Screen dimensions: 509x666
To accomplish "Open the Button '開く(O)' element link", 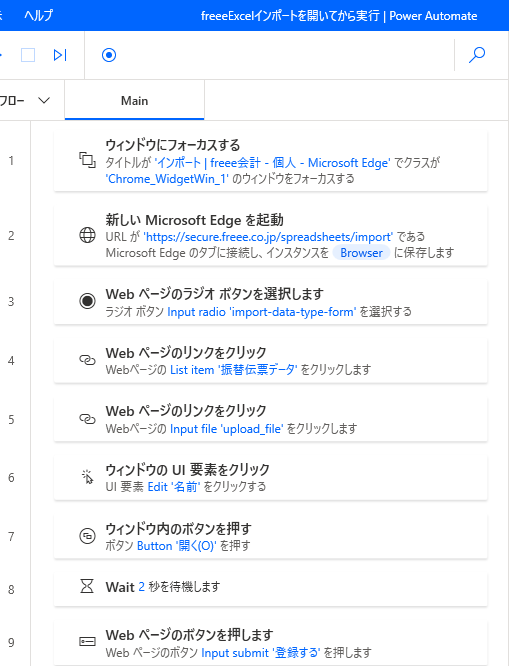I will tap(177, 546).
